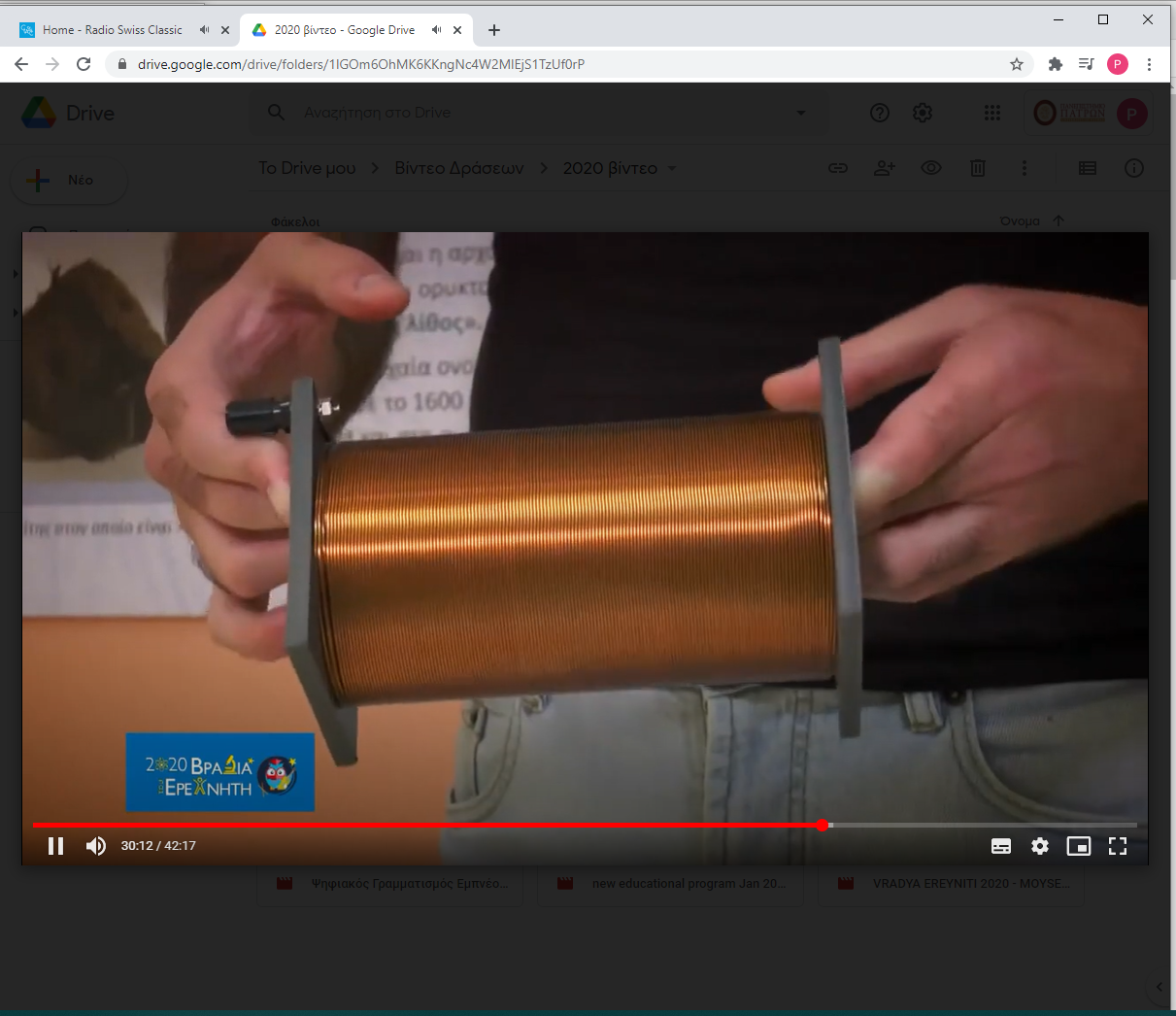Expand side panel chevron at bottom right
The width and height of the screenshot is (1176, 1016).
1159,987
